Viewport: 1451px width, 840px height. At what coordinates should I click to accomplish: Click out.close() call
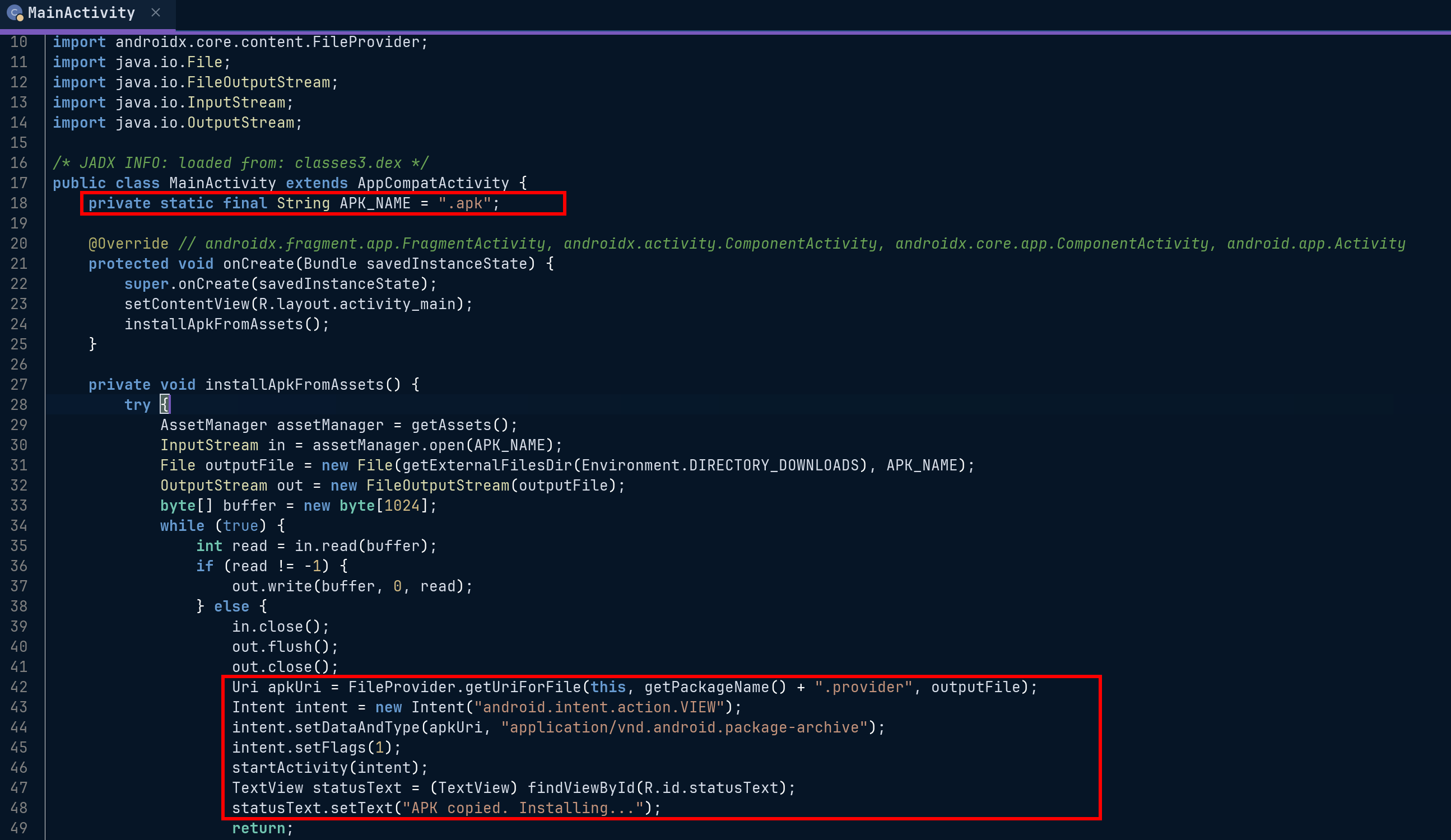pos(285,667)
